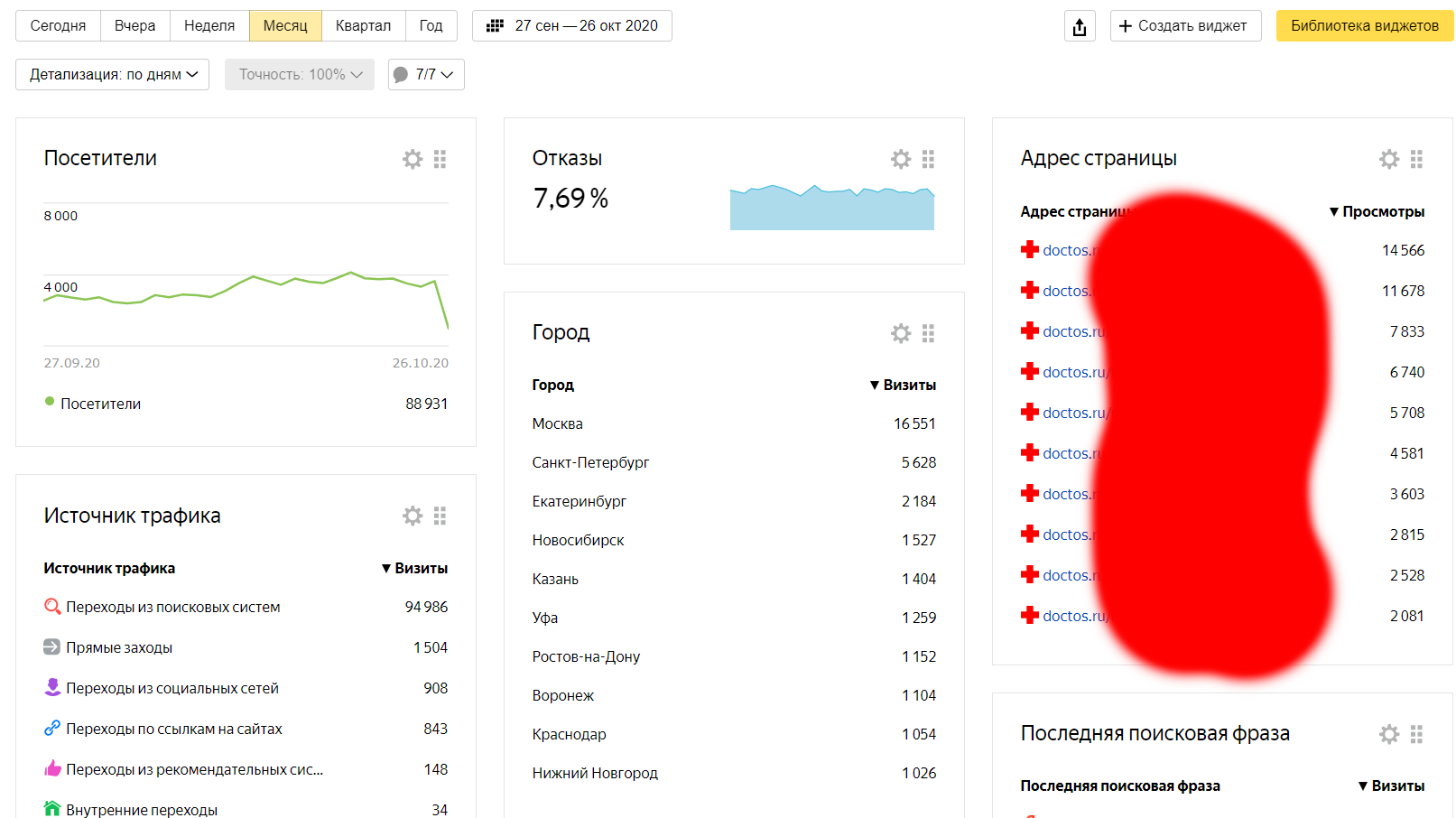Screen dimensions: 1456x818
Task: Open the 7/7 segments dropdown
Action: click(426, 75)
